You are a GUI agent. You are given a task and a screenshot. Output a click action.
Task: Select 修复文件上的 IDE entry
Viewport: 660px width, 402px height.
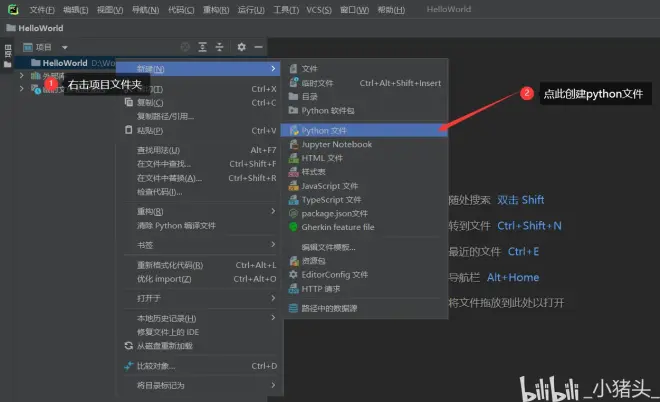(200, 332)
